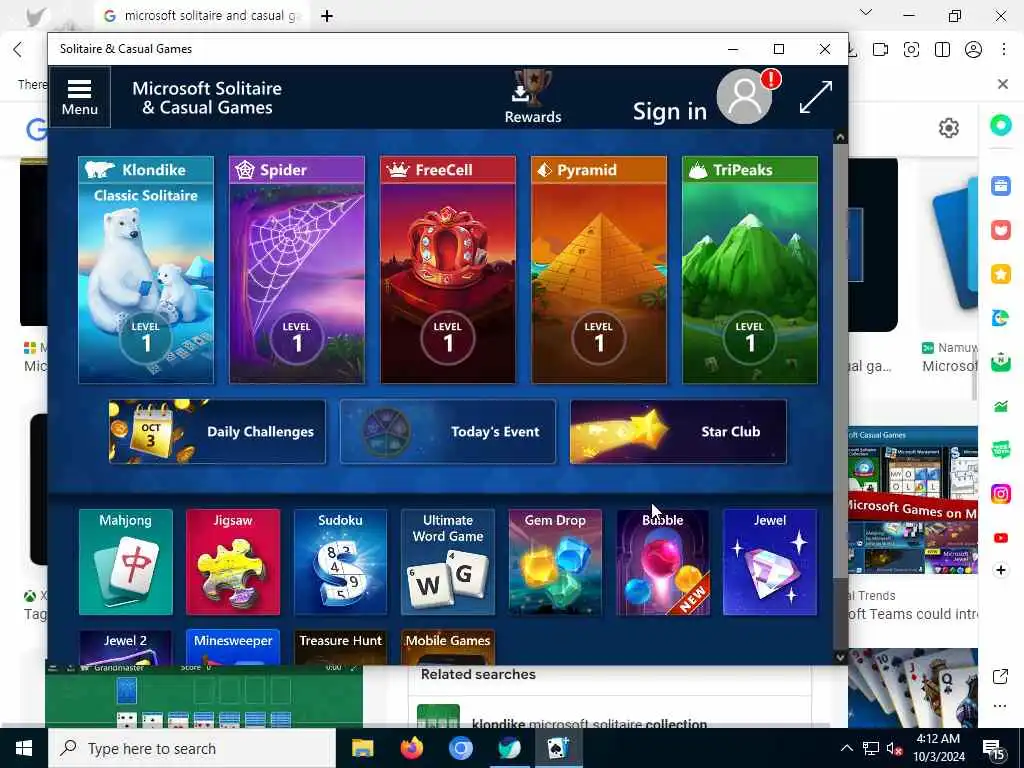The image size is (1024, 768).
Task: Open Today's Event
Action: [448, 432]
